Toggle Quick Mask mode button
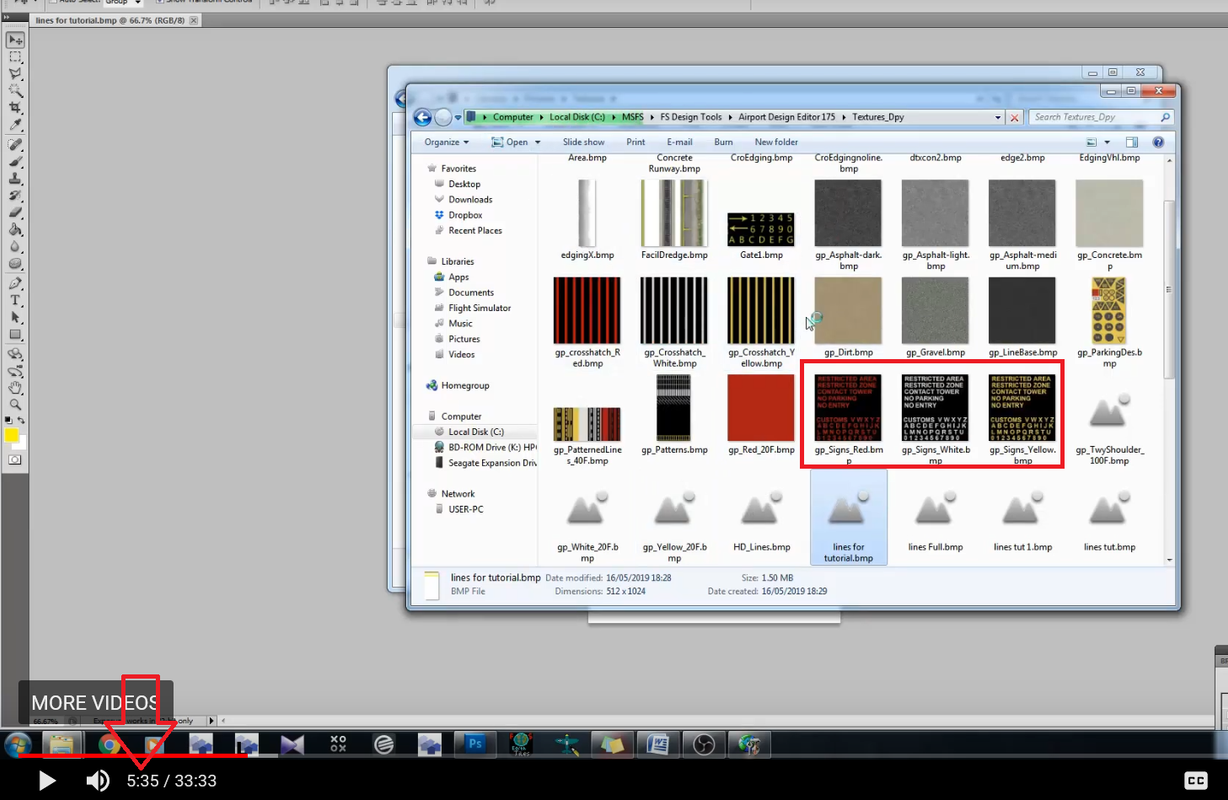The image size is (1228, 800). pos(15,459)
